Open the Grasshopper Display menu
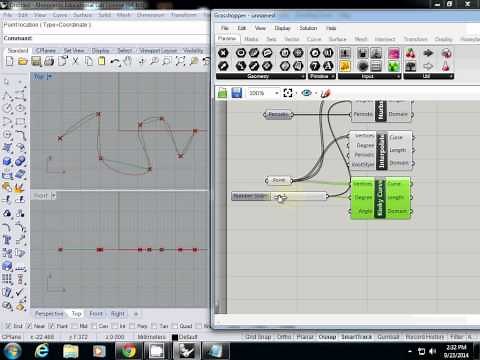The image size is (480, 360). [x=282, y=28]
